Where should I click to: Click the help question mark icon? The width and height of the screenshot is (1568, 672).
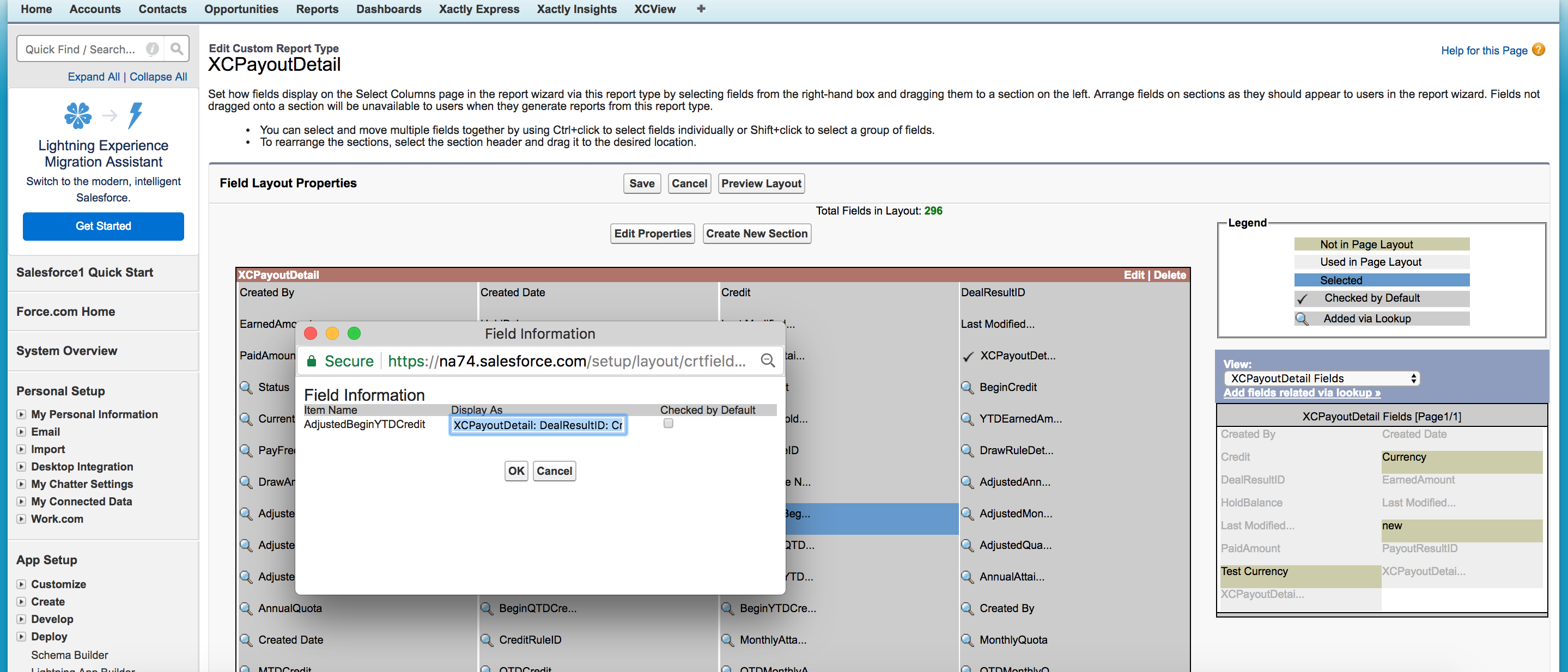click(x=1538, y=50)
